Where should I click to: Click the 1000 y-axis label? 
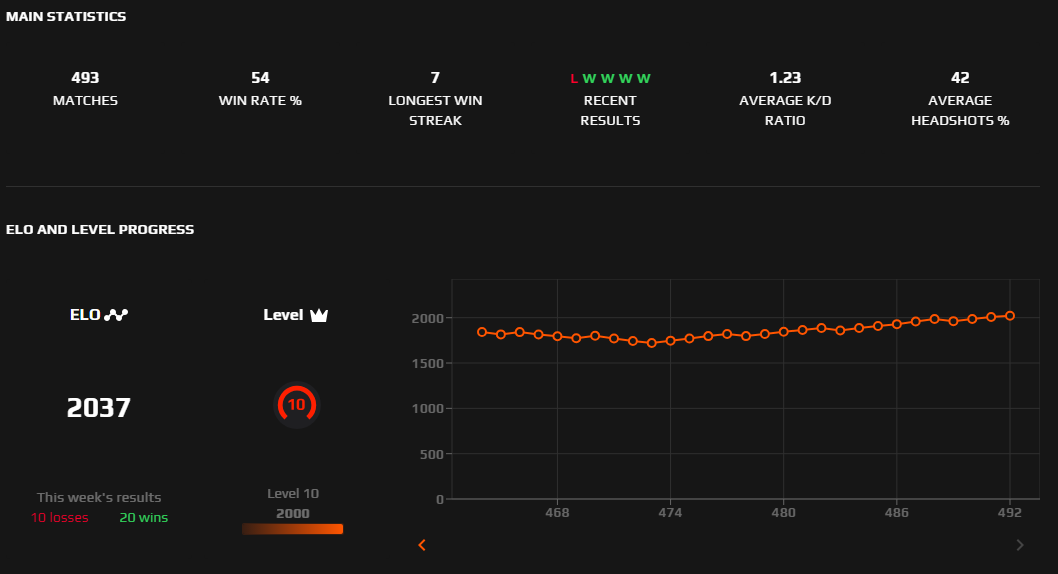click(428, 409)
